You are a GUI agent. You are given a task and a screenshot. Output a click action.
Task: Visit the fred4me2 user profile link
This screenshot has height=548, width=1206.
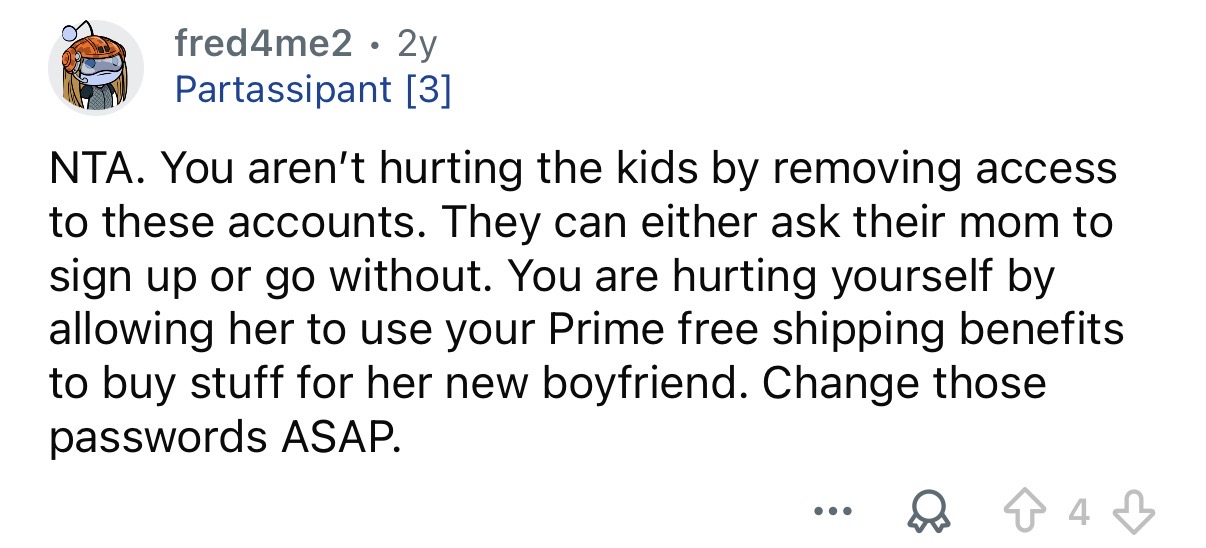pyautogui.click(x=263, y=43)
